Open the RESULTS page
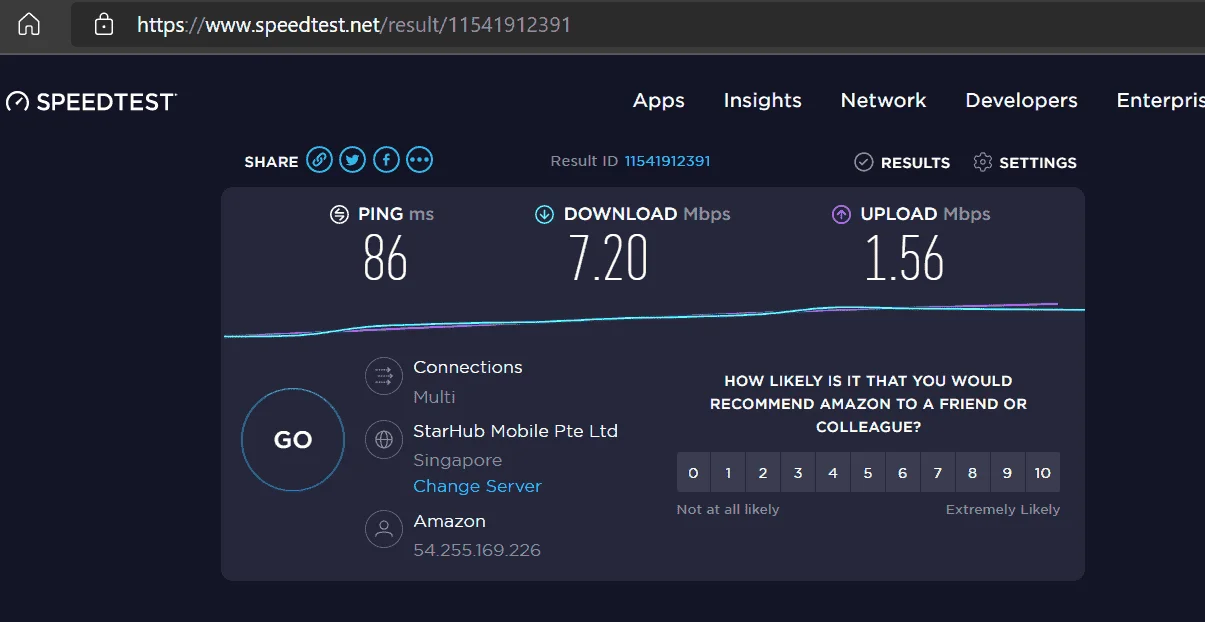 (915, 162)
